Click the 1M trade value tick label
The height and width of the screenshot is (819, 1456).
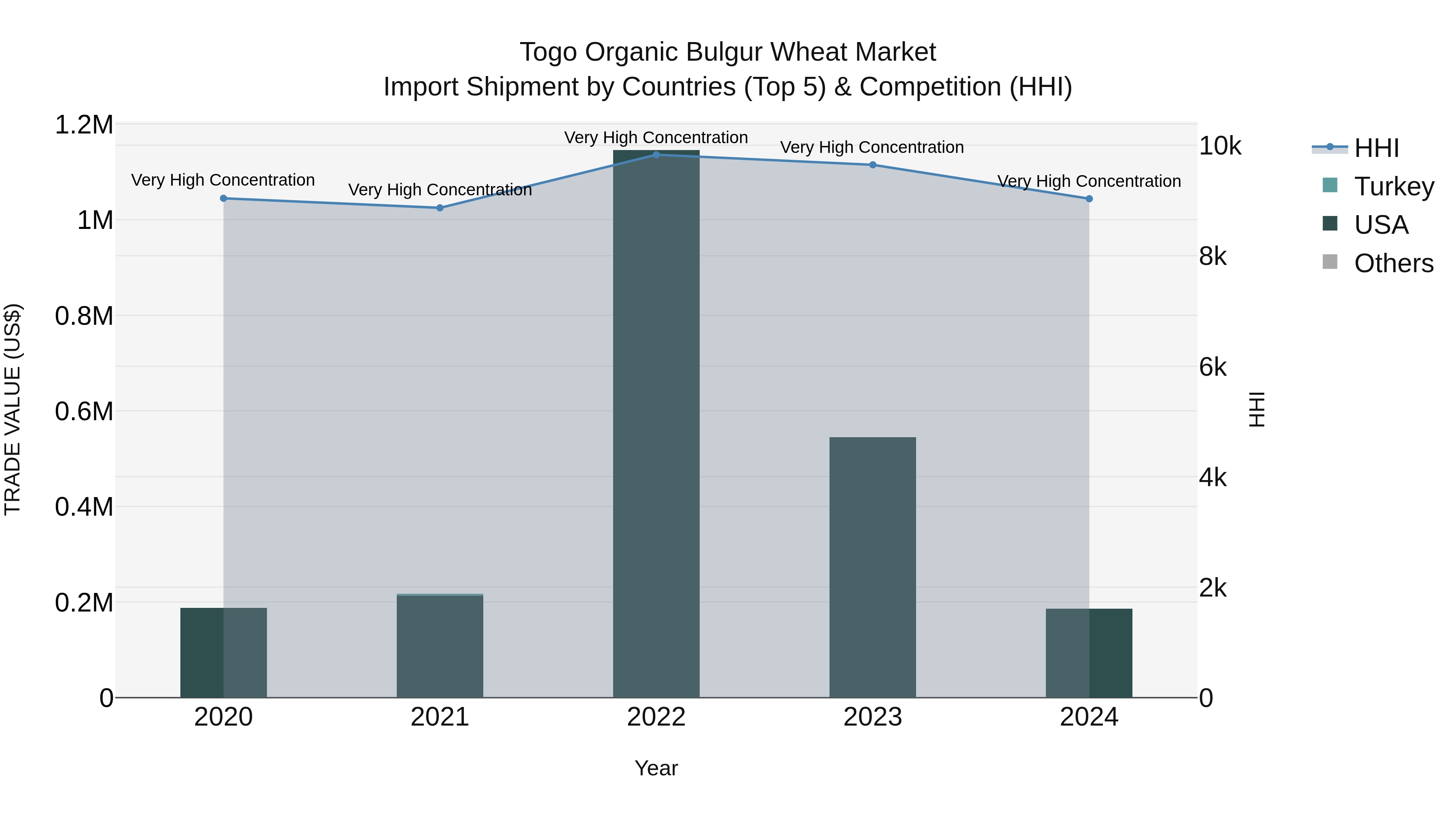(95, 220)
